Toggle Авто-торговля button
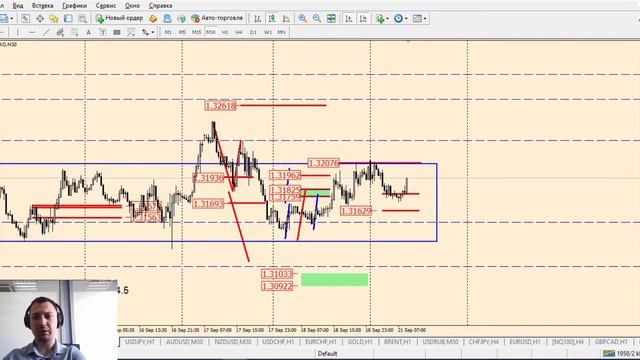Screen dimensions: 640x360 [217, 18]
